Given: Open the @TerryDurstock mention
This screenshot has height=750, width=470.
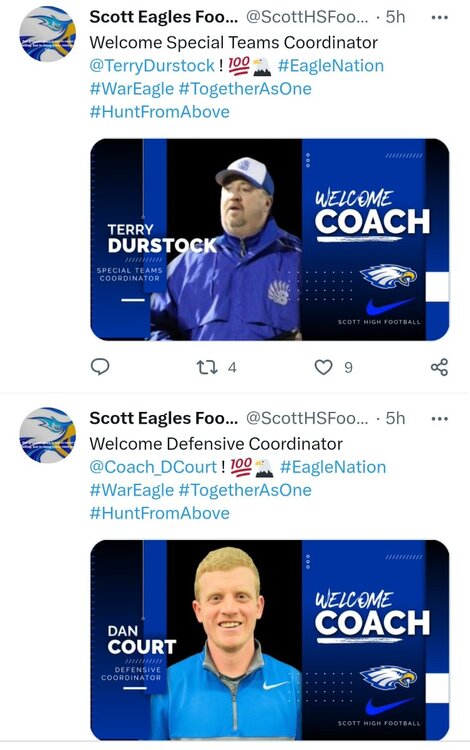Looking at the screenshot, I should point(152,66).
